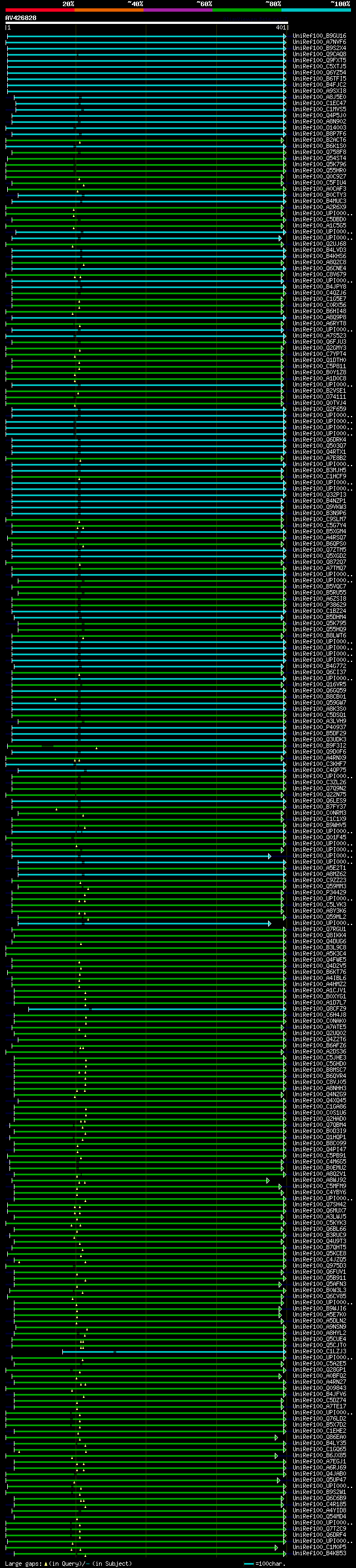
Task: Click the orange ~40% identity legend segment
Action: [109, 10]
